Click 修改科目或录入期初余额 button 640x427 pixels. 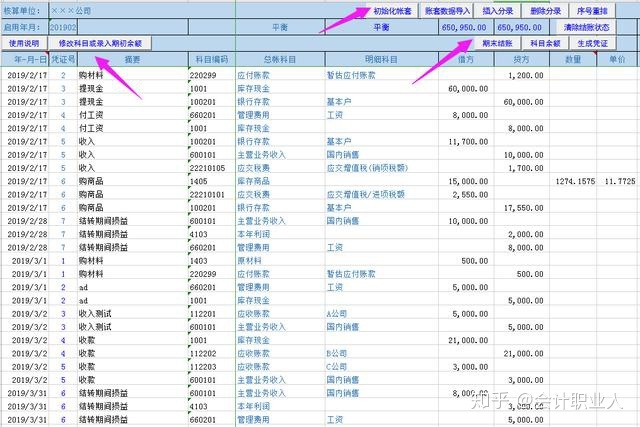tap(100, 43)
